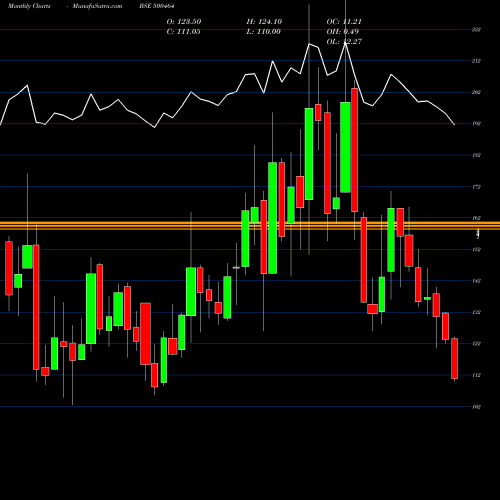
Task: Click the orange horizontal price band
Action: (x=250, y=226)
